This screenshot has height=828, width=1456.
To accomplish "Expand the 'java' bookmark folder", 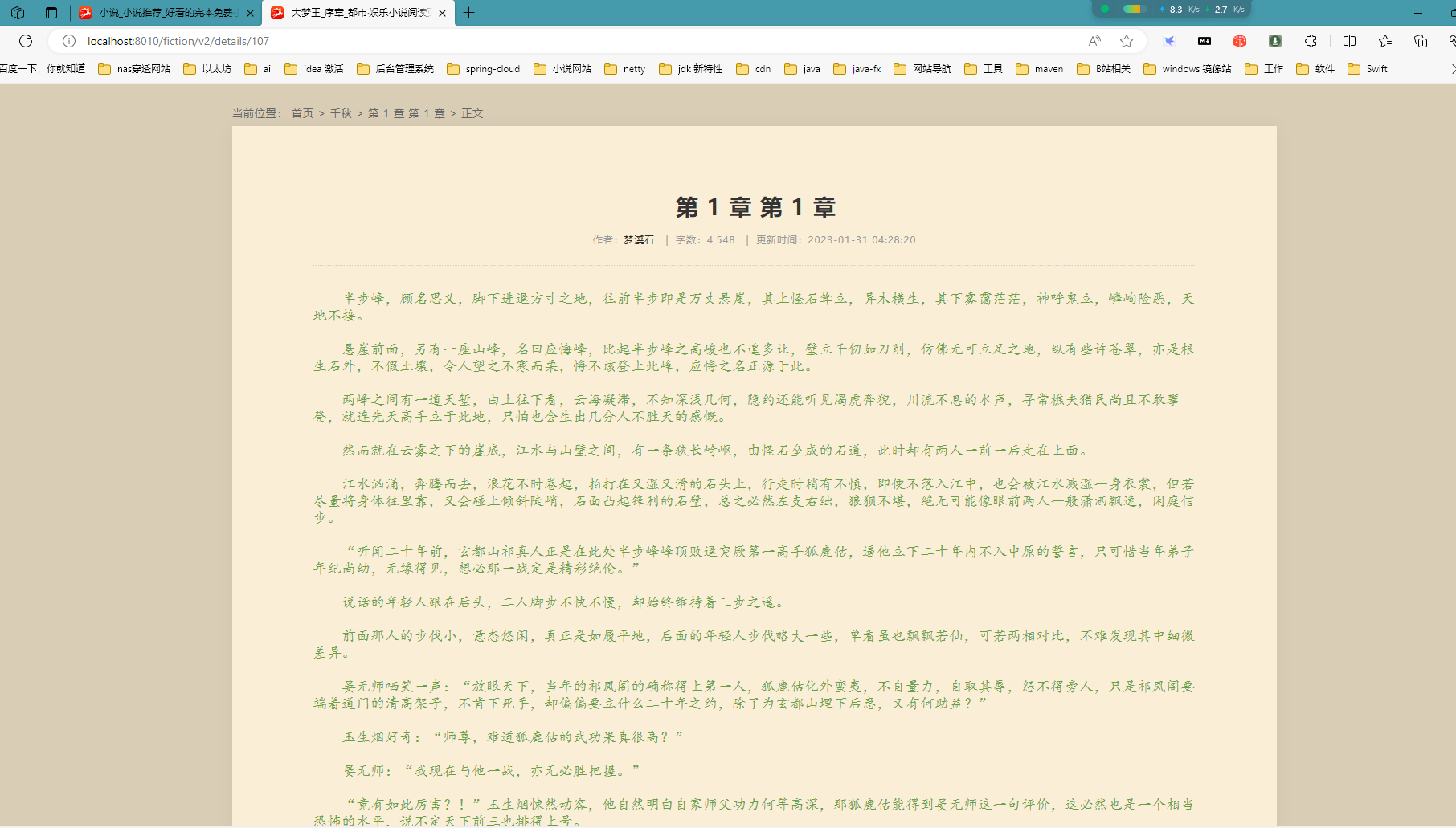I will [803, 69].
